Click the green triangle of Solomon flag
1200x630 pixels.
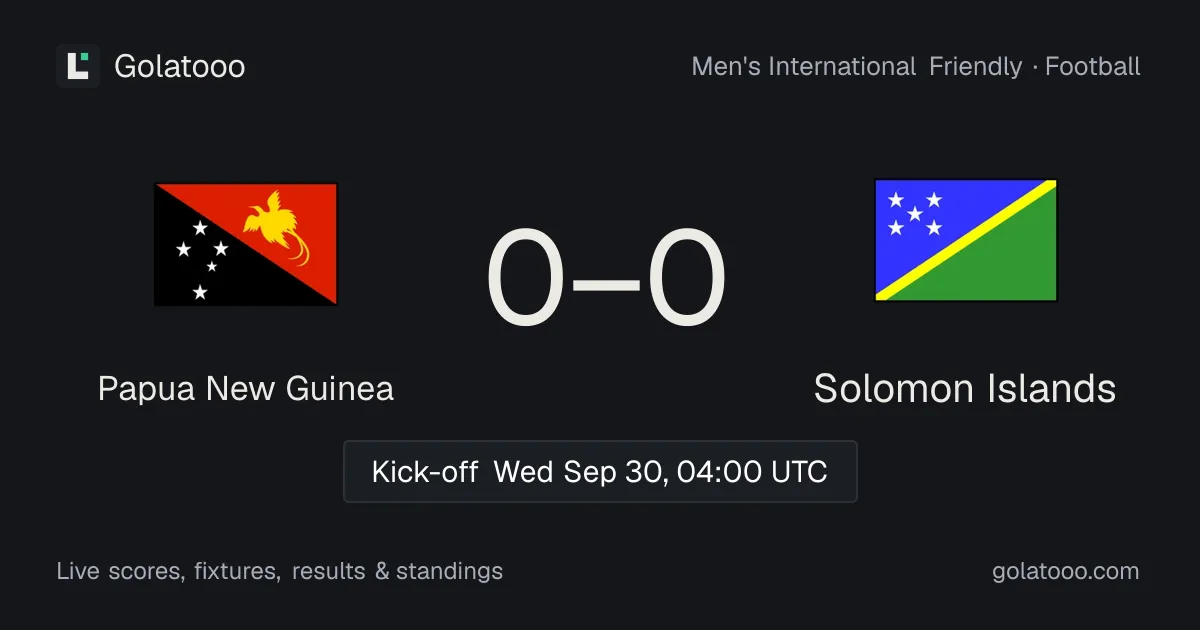1000,262
